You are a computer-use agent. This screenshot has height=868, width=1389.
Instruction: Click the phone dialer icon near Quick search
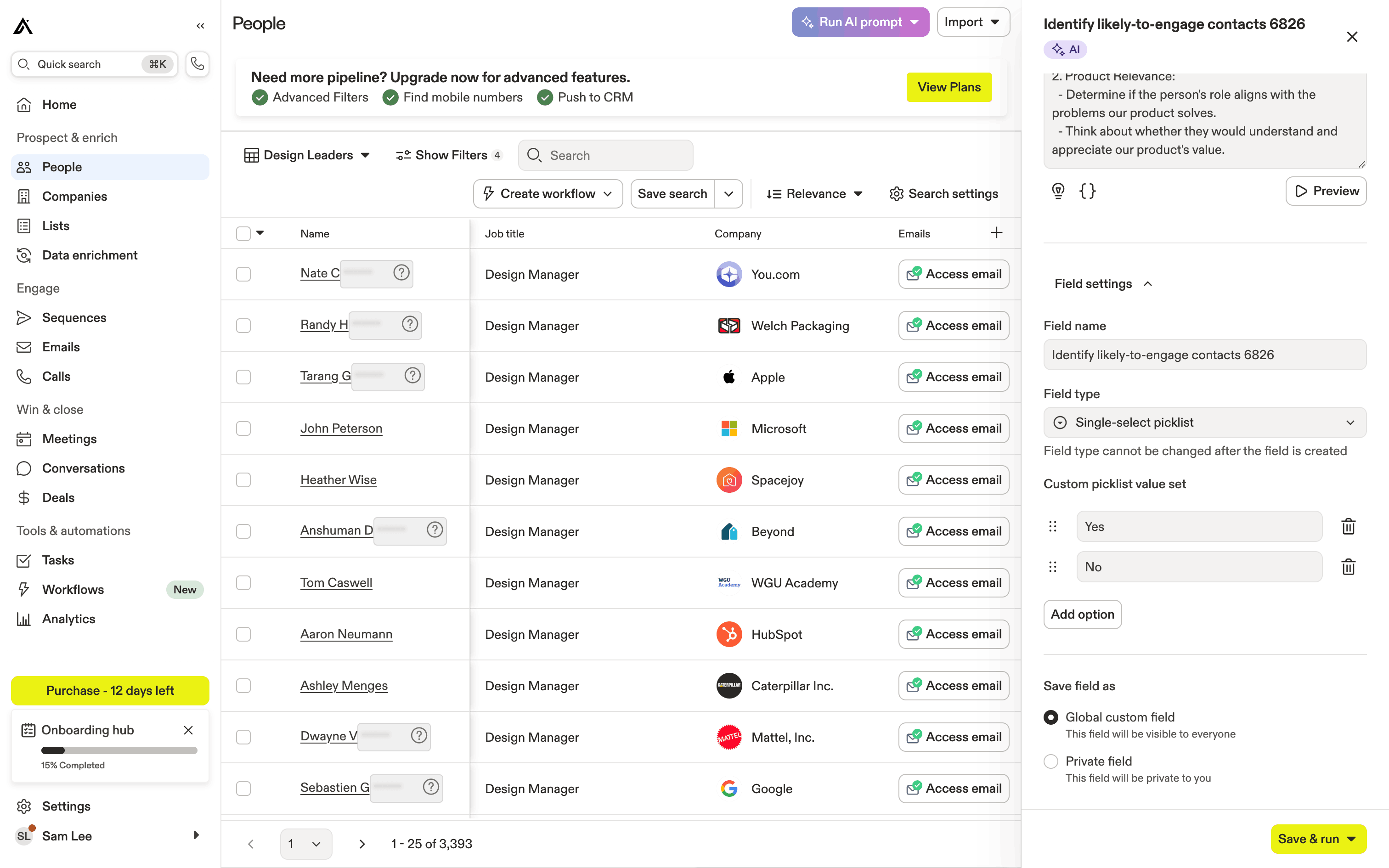point(197,64)
